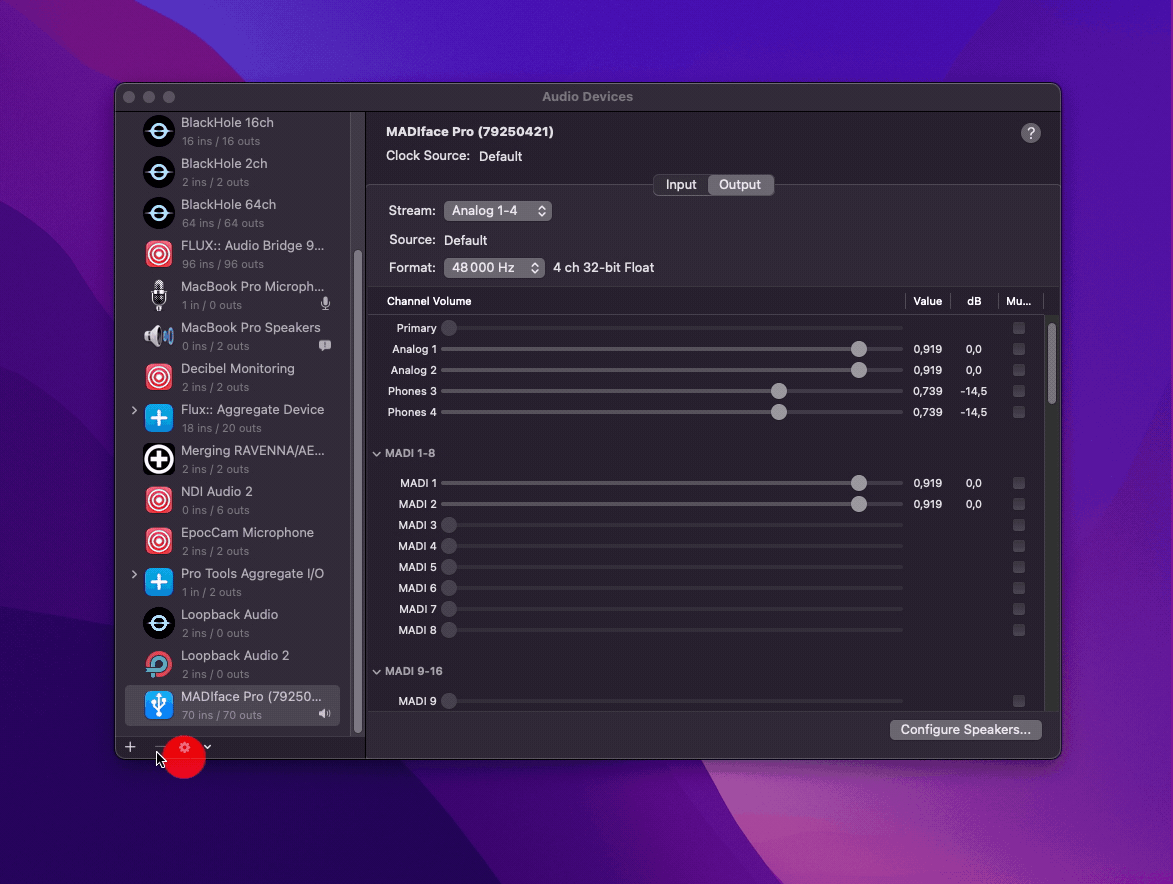1173x884 pixels.
Task: Click the Merging RAVENNA/AES67 device icon
Action: (x=159, y=459)
